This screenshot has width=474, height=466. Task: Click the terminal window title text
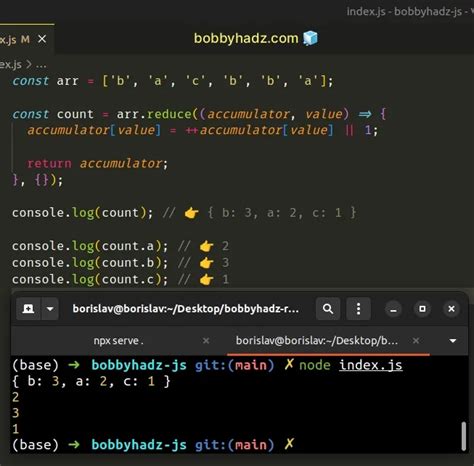click(x=186, y=309)
